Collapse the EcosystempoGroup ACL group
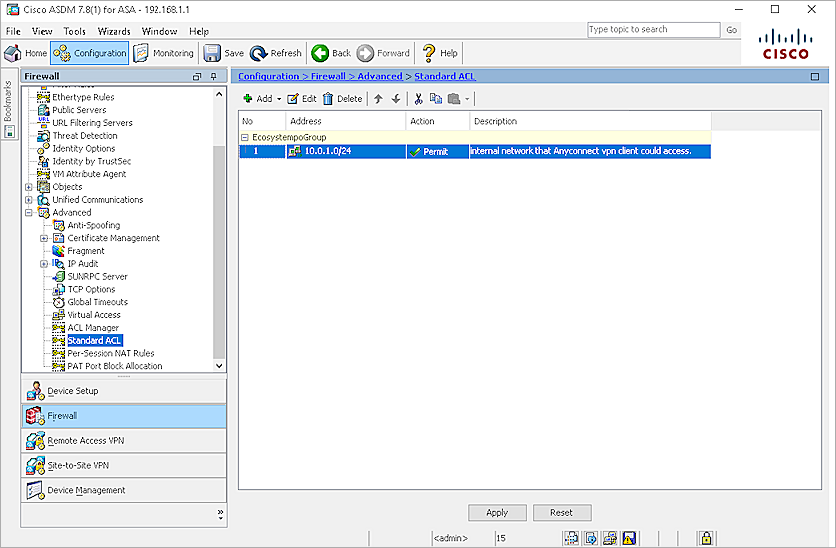The height and width of the screenshot is (548, 836). [245, 137]
